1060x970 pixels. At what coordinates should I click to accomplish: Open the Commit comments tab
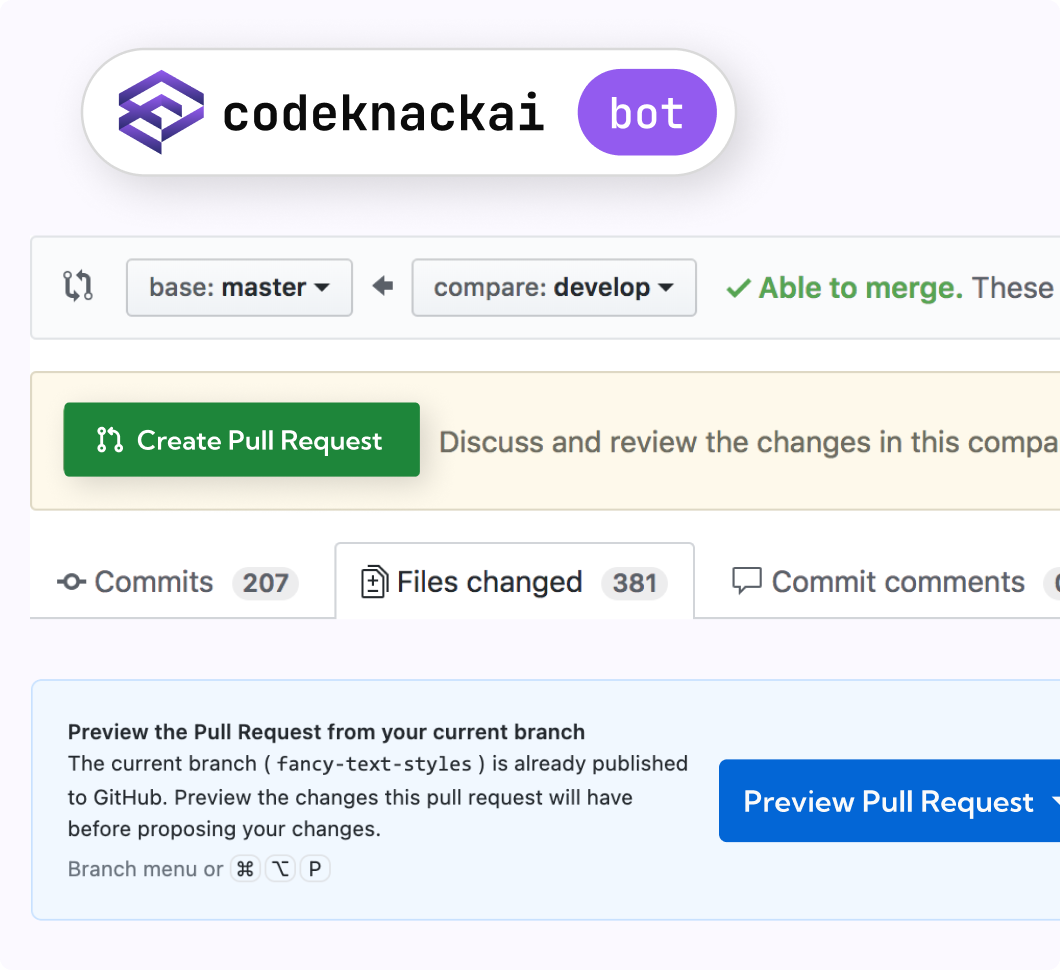coord(897,582)
